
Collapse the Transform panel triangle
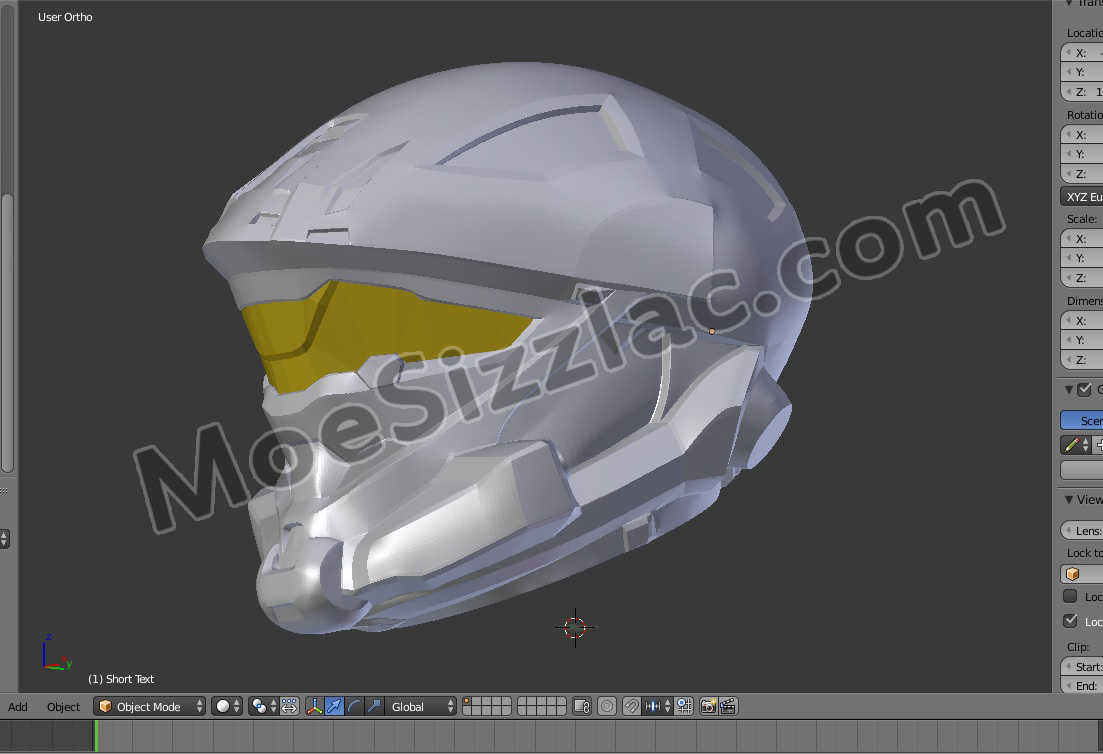(x=1069, y=4)
